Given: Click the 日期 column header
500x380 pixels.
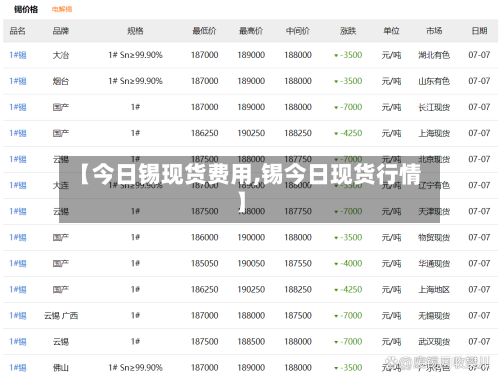Looking at the screenshot, I should pyautogui.click(x=479, y=31).
